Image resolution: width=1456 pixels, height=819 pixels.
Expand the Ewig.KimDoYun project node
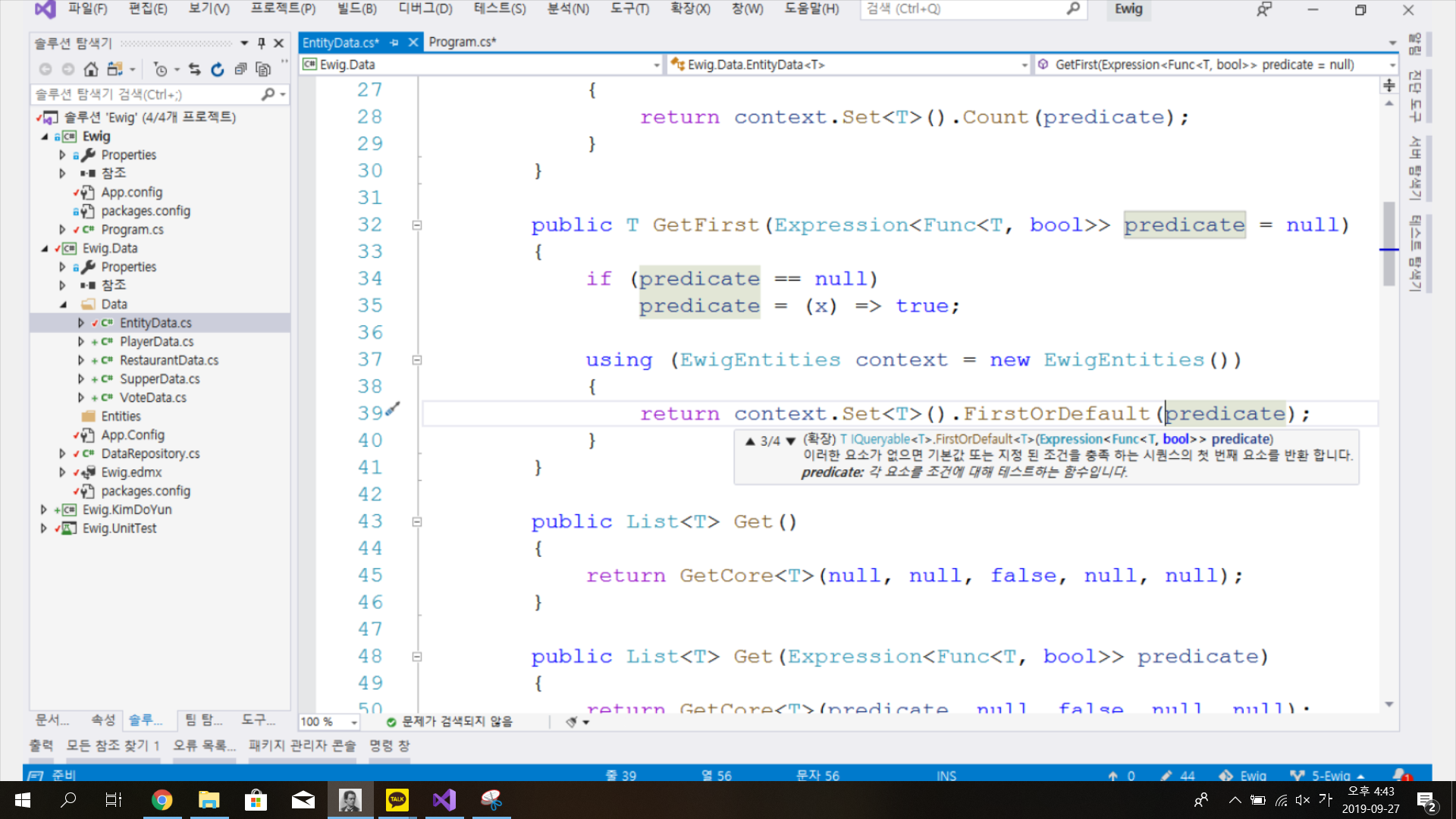(x=44, y=510)
